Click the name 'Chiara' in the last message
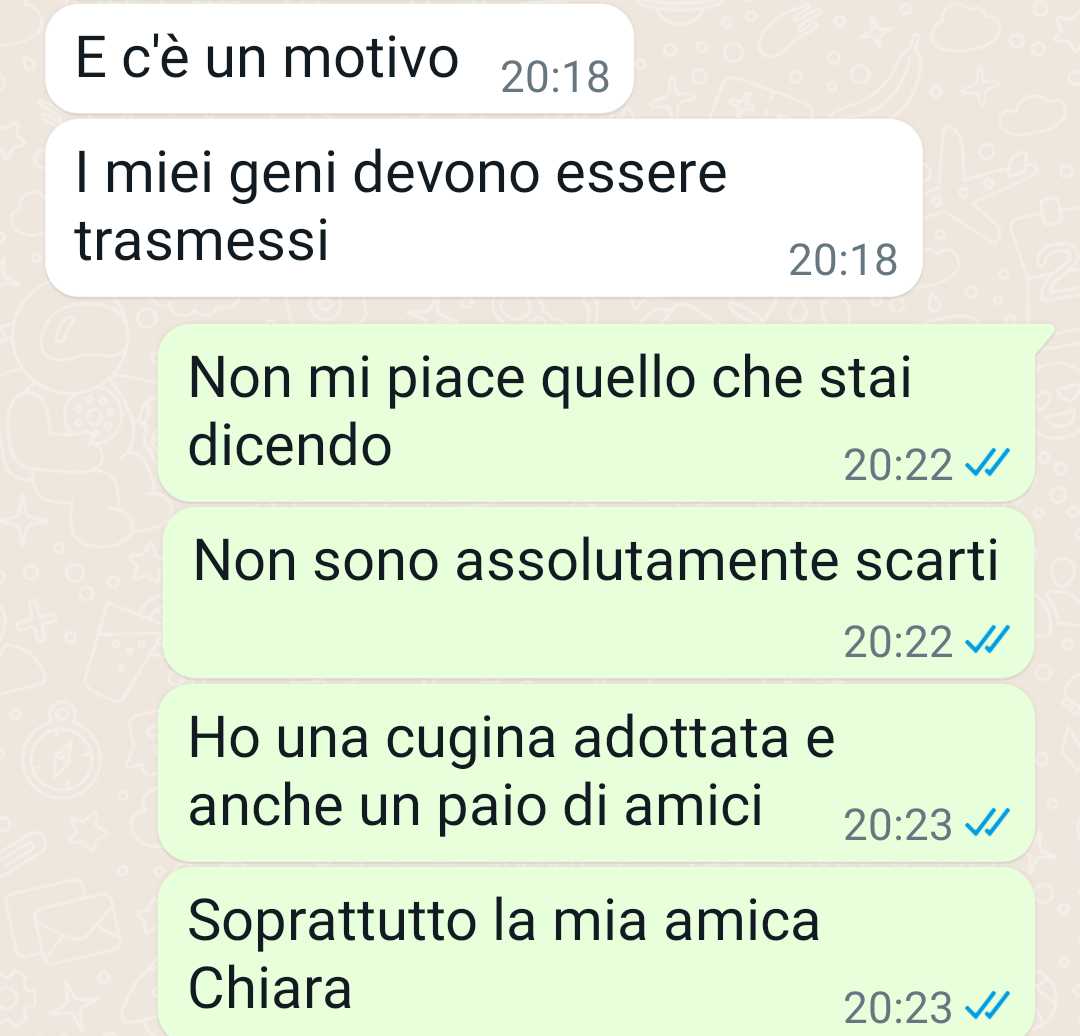 270,987
